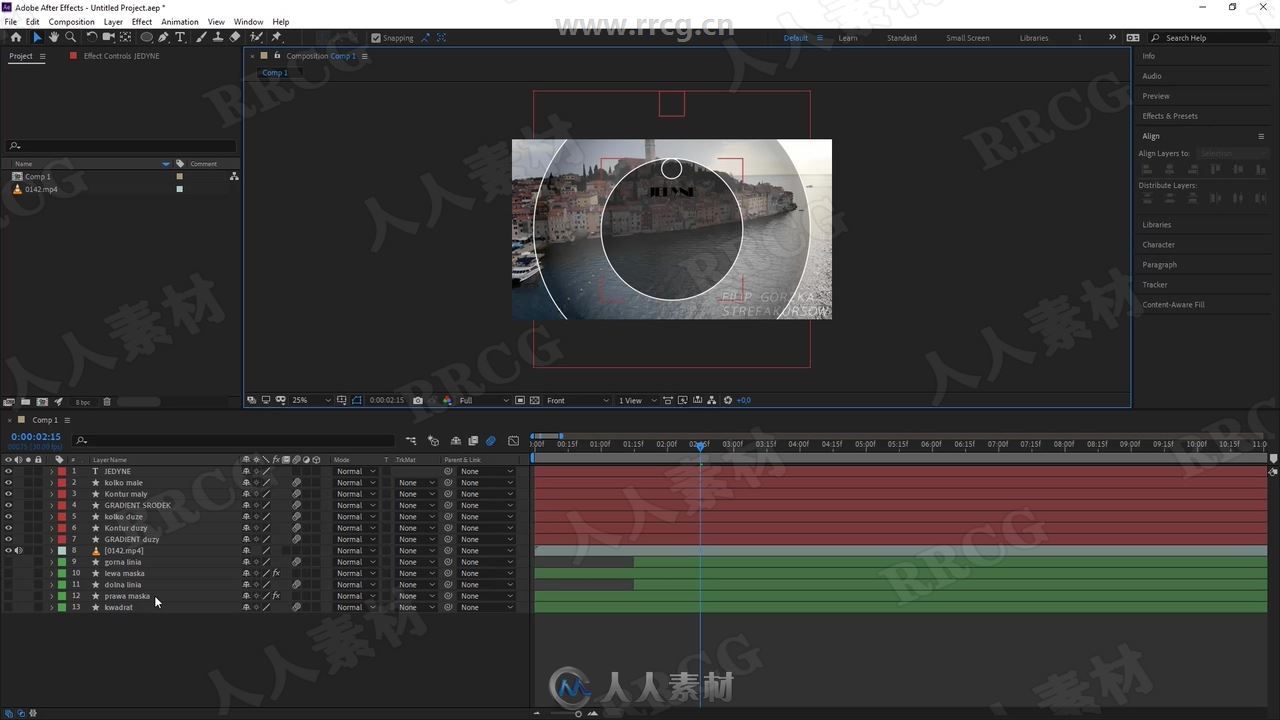This screenshot has width=1280, height=720.
Task: Toggle fx switch on prawa maska layer
Action: pos(276,596)
